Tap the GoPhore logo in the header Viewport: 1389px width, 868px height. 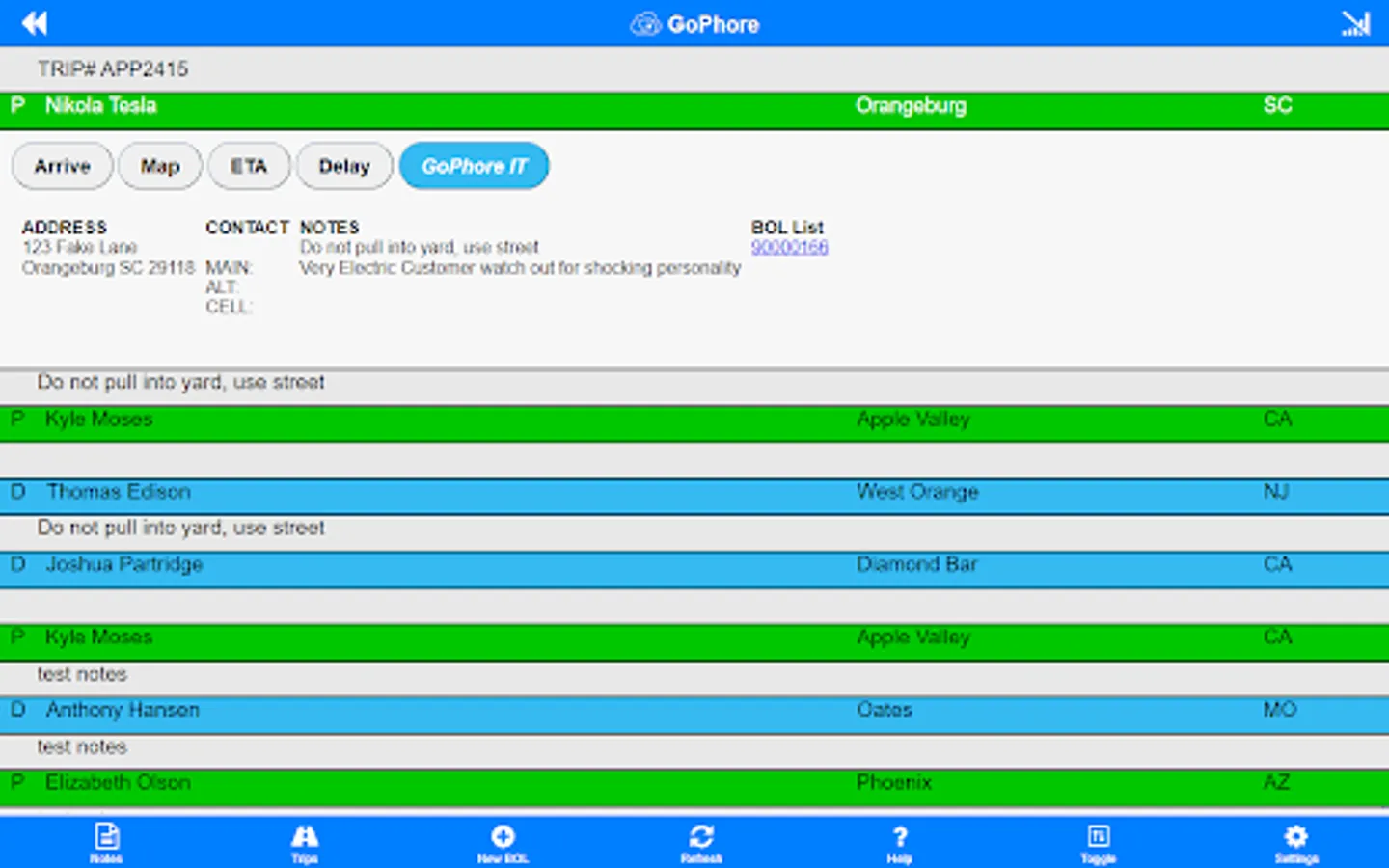tap(694, 24)
